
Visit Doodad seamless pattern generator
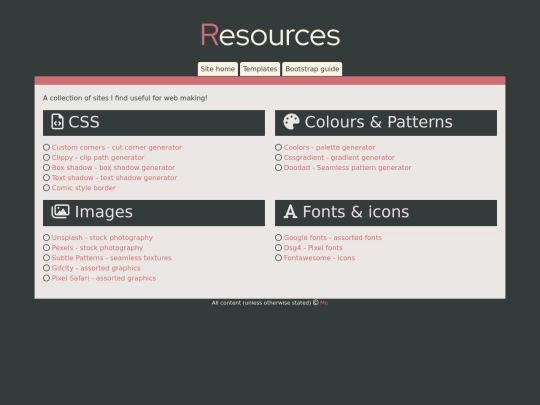coord(347,167)
